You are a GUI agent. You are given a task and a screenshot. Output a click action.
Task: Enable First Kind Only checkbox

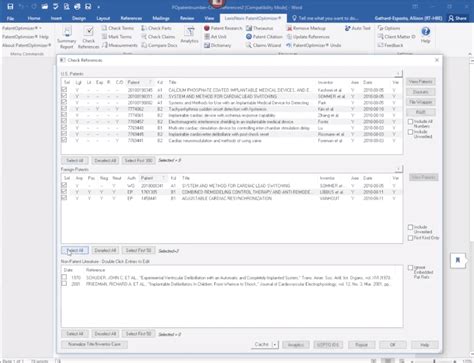pyautogui.click(x=411, y=238)
